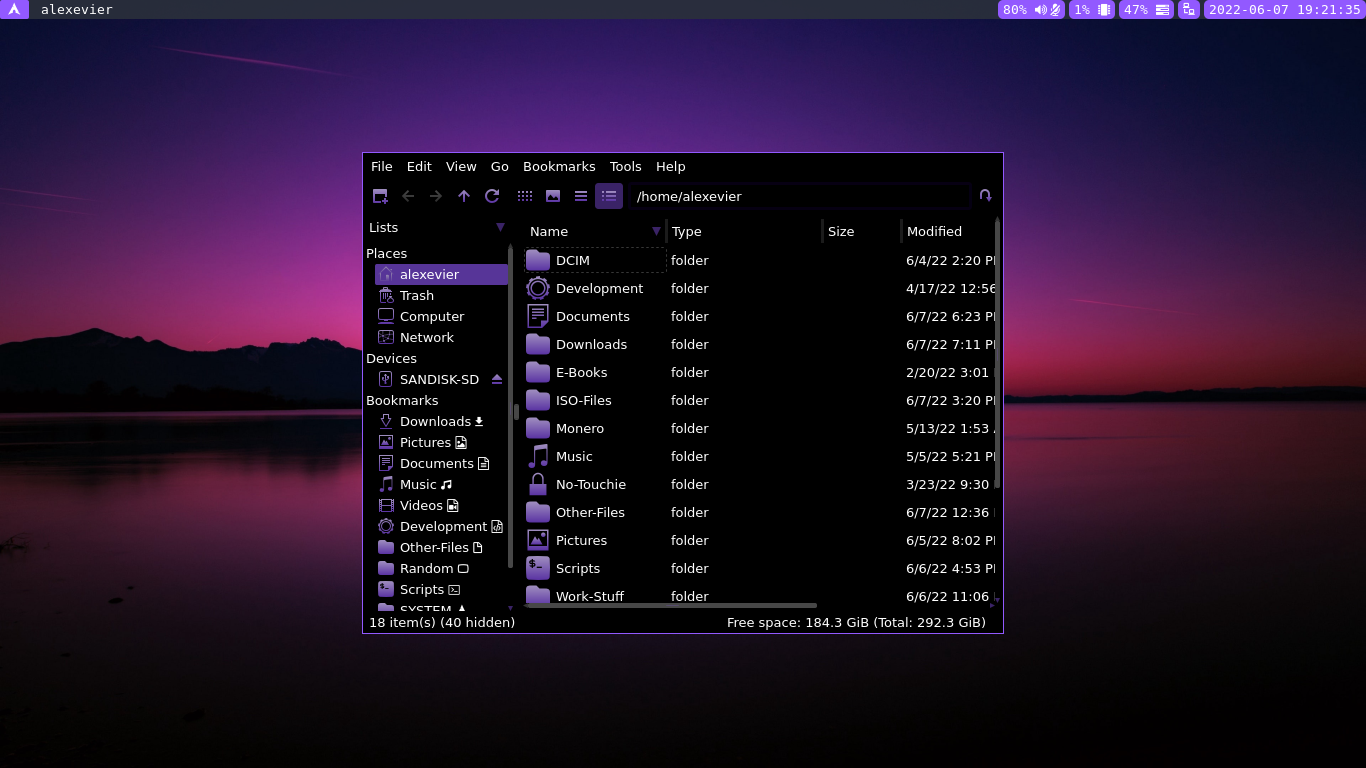Select the E-Books folder icon
This screenshot has width=1366, height=768.
tap(538, 372)
